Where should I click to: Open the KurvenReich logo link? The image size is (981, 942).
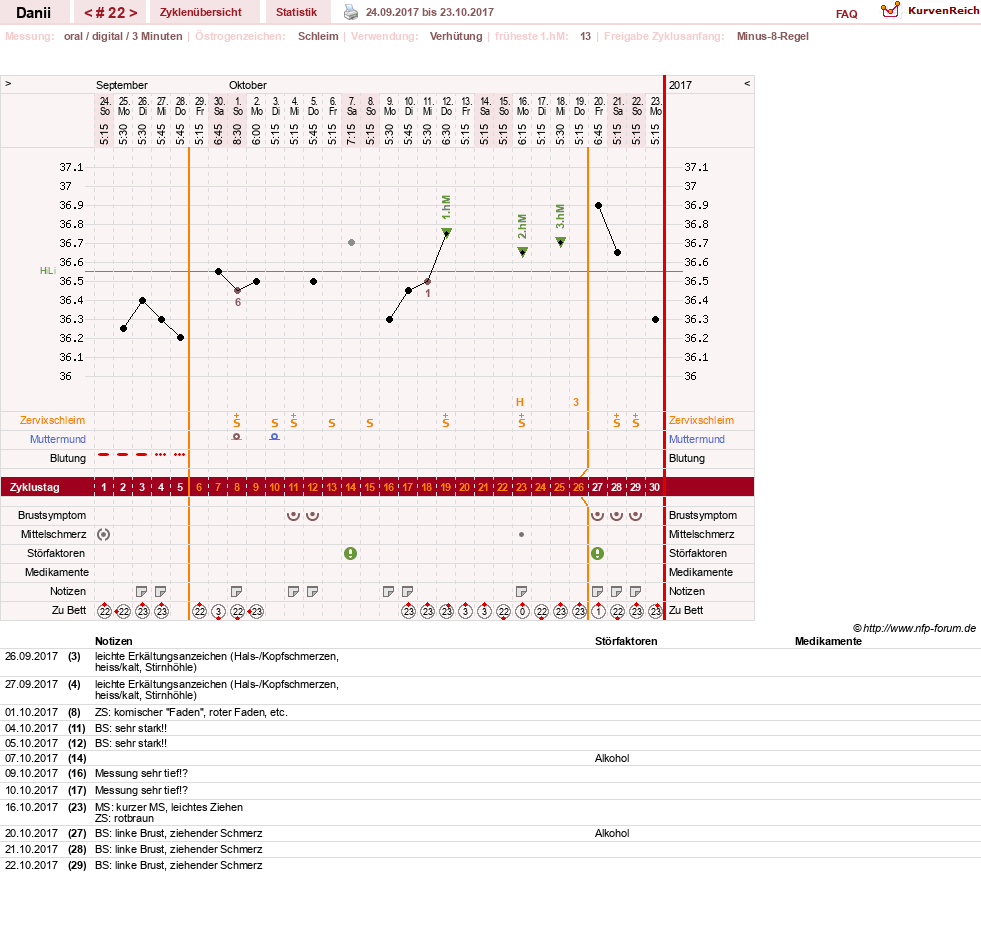tap(930, 11)
